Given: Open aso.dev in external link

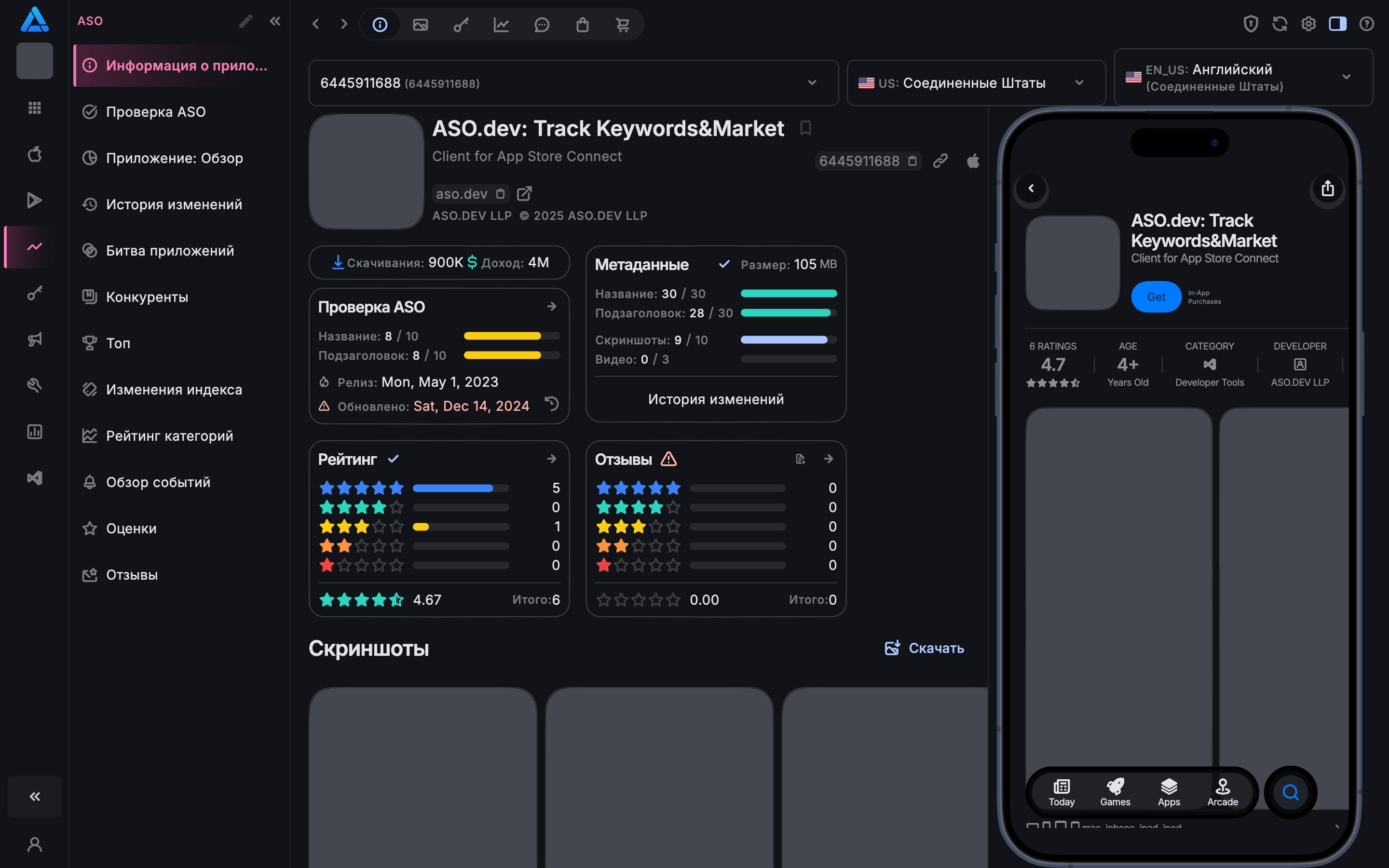Looking at the screenshot, I should point(524,193).
